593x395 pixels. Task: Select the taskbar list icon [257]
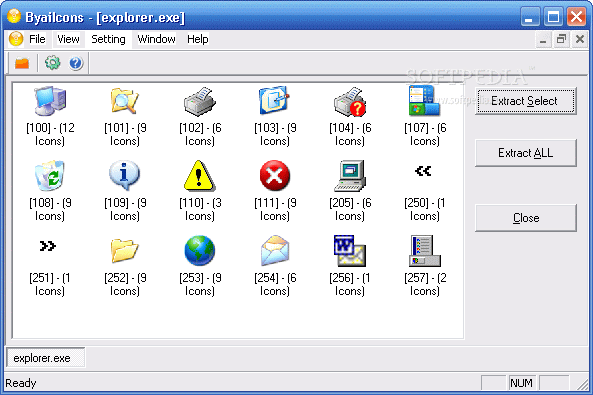425,251
